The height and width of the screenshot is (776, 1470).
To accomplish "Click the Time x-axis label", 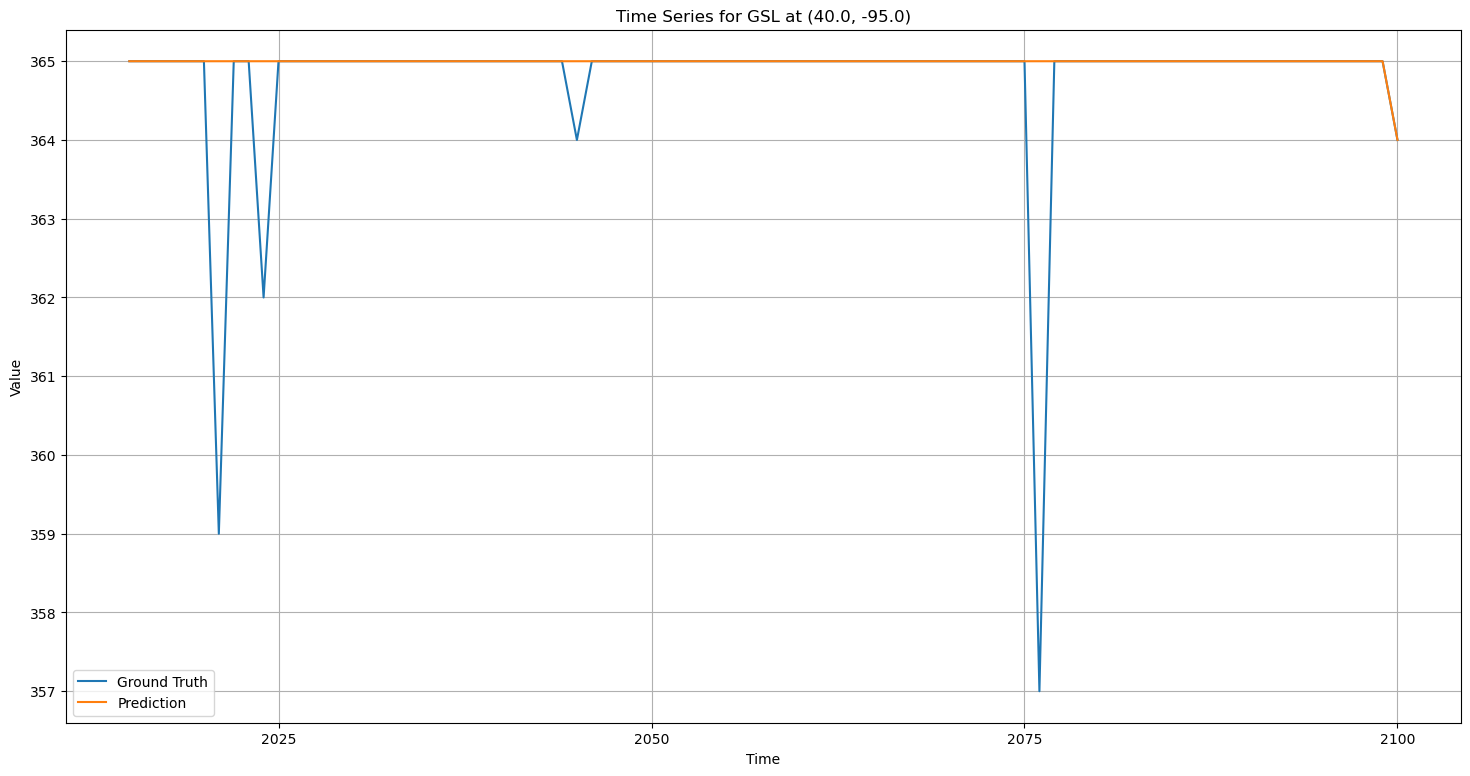I will coord(763,760).
